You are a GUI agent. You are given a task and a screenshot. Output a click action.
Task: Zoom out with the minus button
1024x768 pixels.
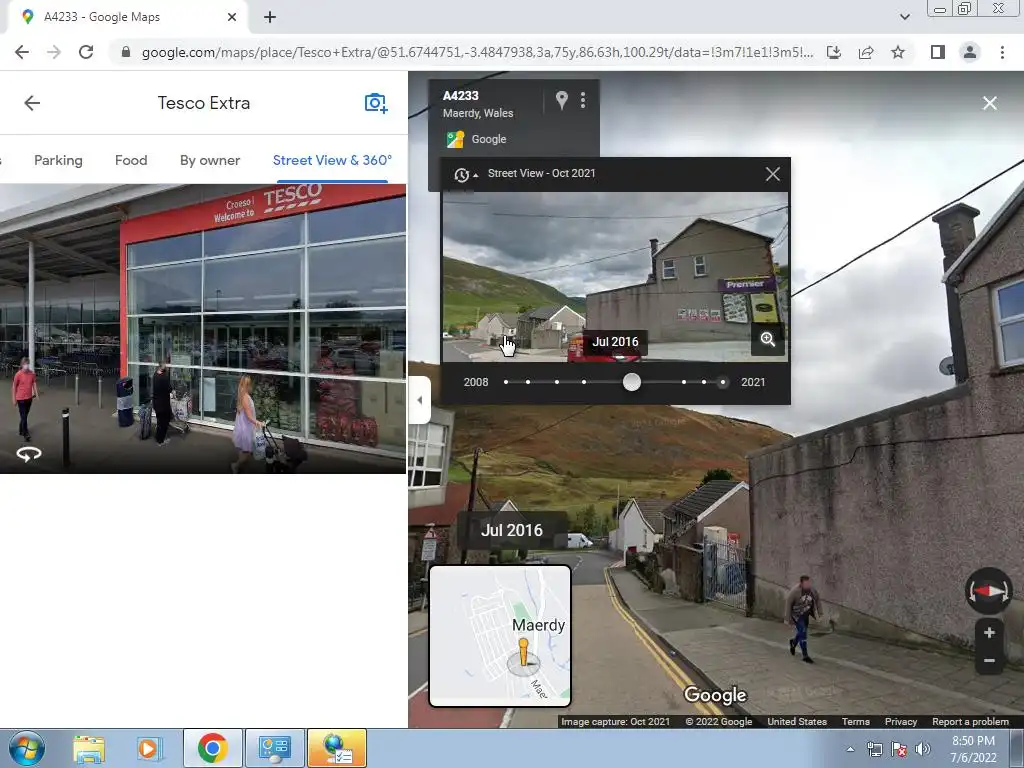989,660
